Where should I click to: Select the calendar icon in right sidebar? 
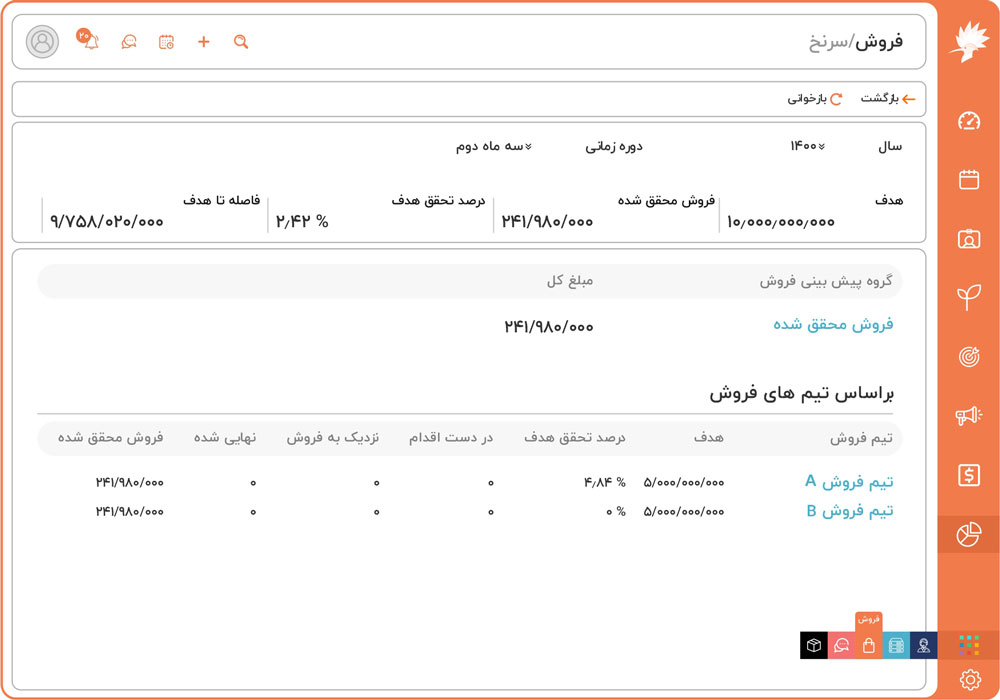pyautogui.click(x=967, y=180)
